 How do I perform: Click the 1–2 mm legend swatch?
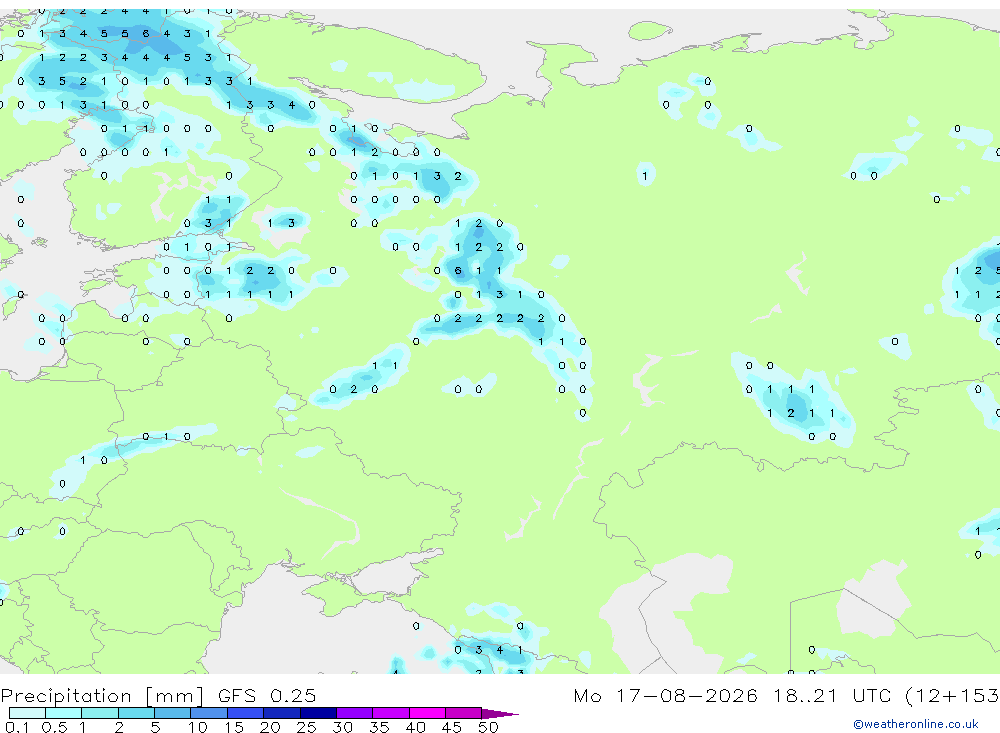click(99, 713)
